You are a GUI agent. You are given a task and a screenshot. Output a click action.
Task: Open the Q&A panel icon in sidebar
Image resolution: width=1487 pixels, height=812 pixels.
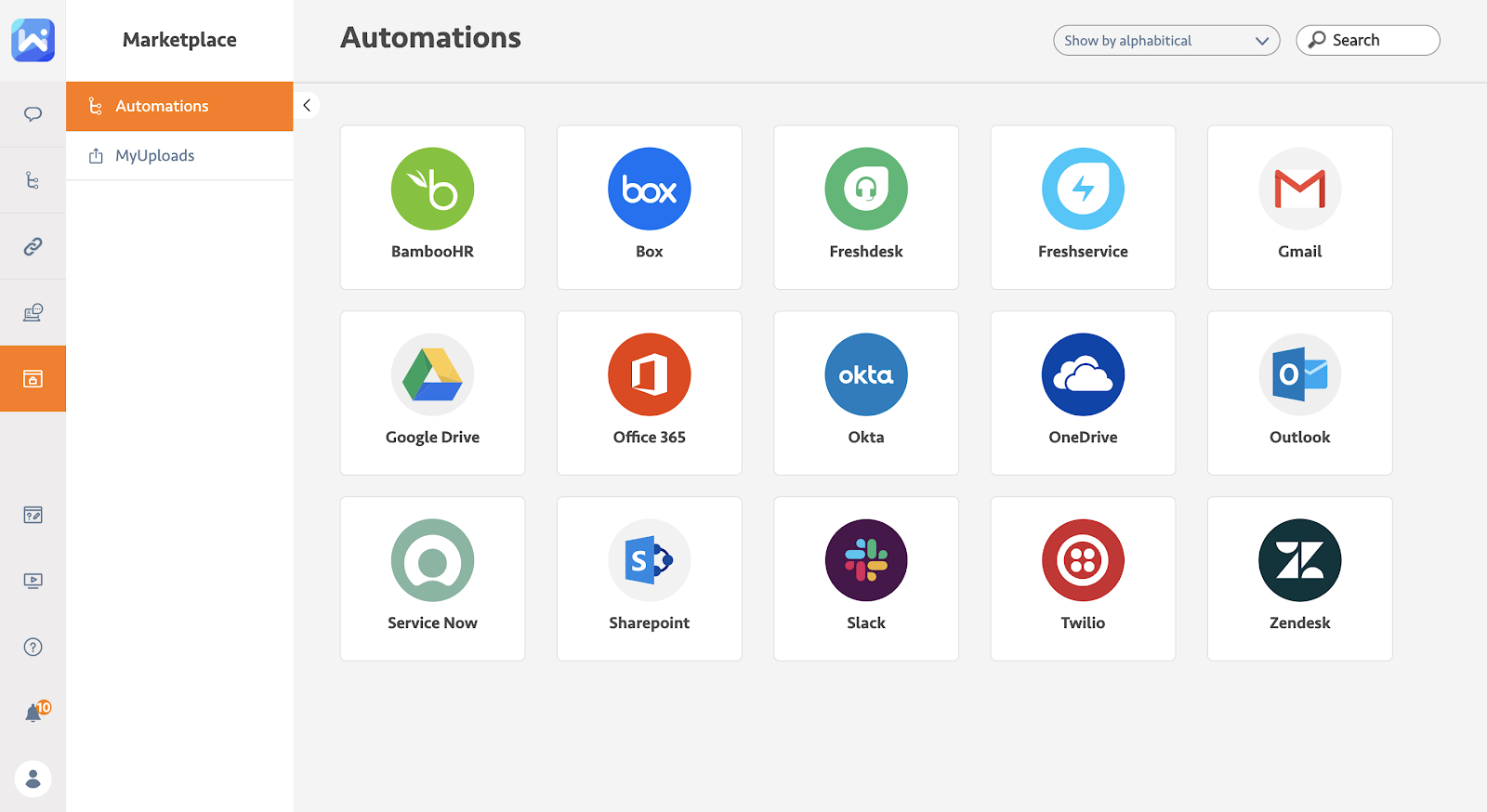tap(33, 515)
